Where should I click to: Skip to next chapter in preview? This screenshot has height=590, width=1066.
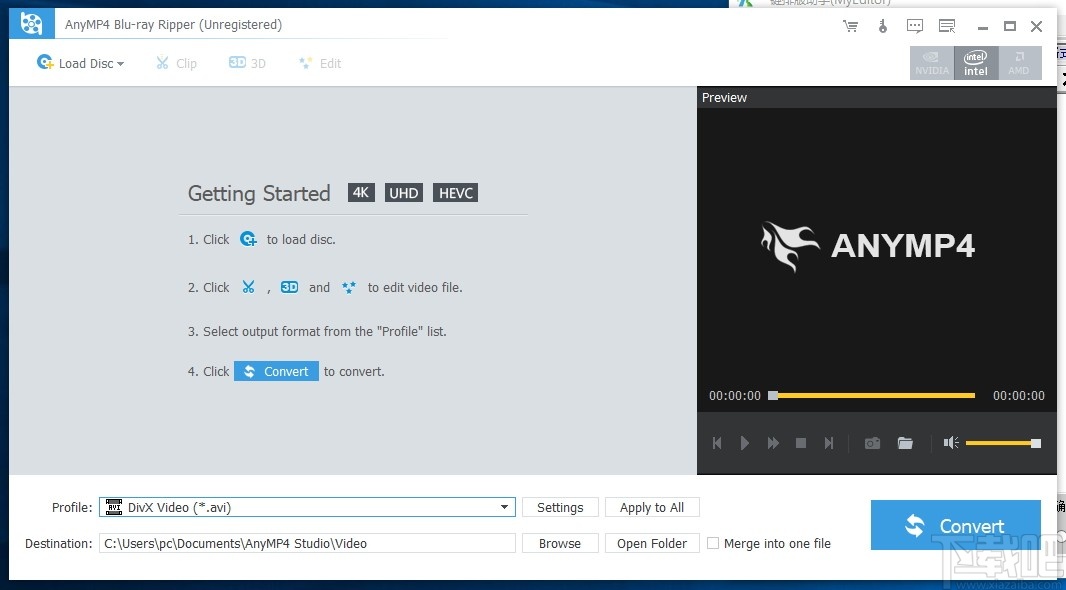tap(829, 443)
